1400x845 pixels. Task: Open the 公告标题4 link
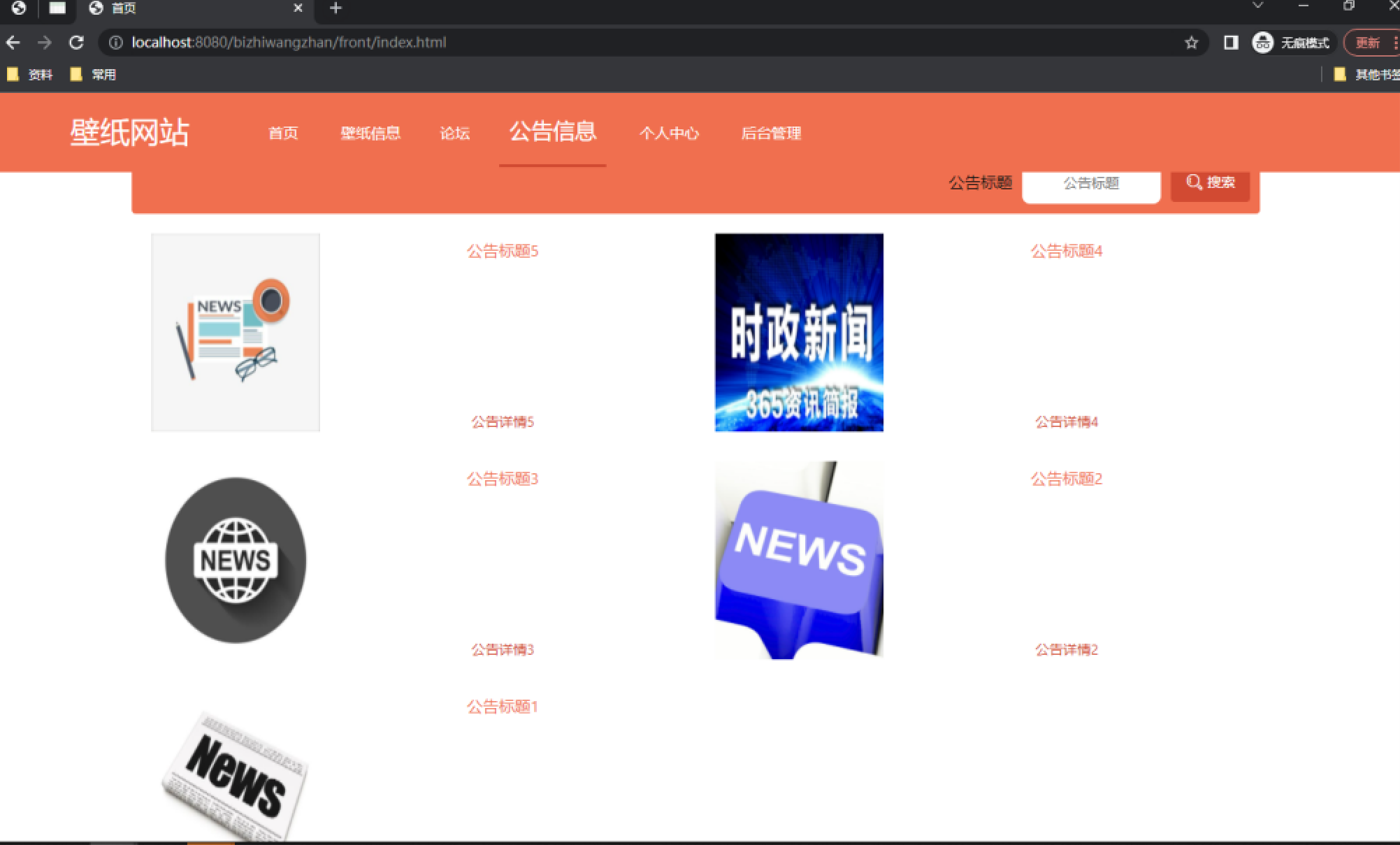pyautogui.click(x=1067, y=251)
